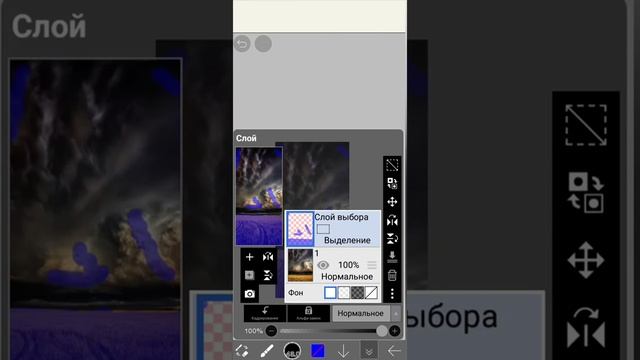Click arrow next to blend mode button

coord(396,313)
